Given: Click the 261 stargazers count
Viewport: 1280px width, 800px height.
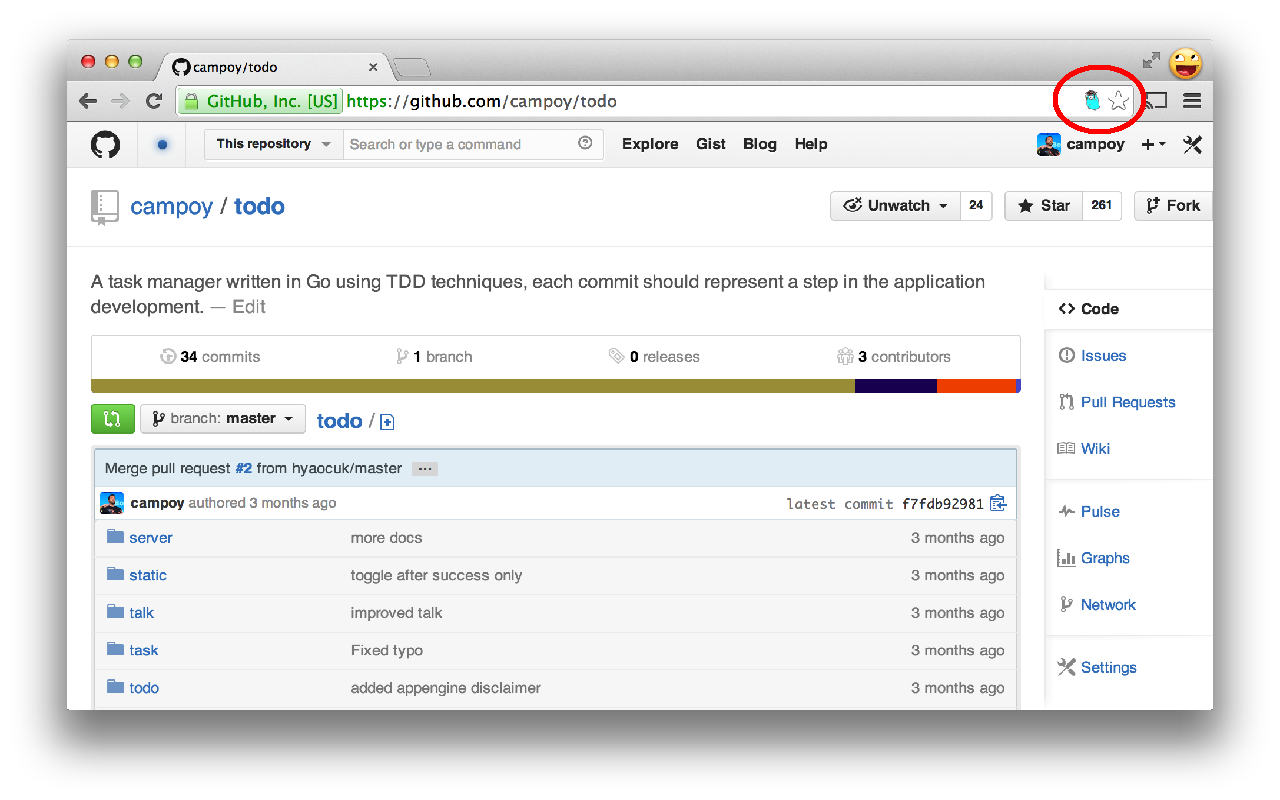Looking at the screenshot, I should coord(1102,206).
